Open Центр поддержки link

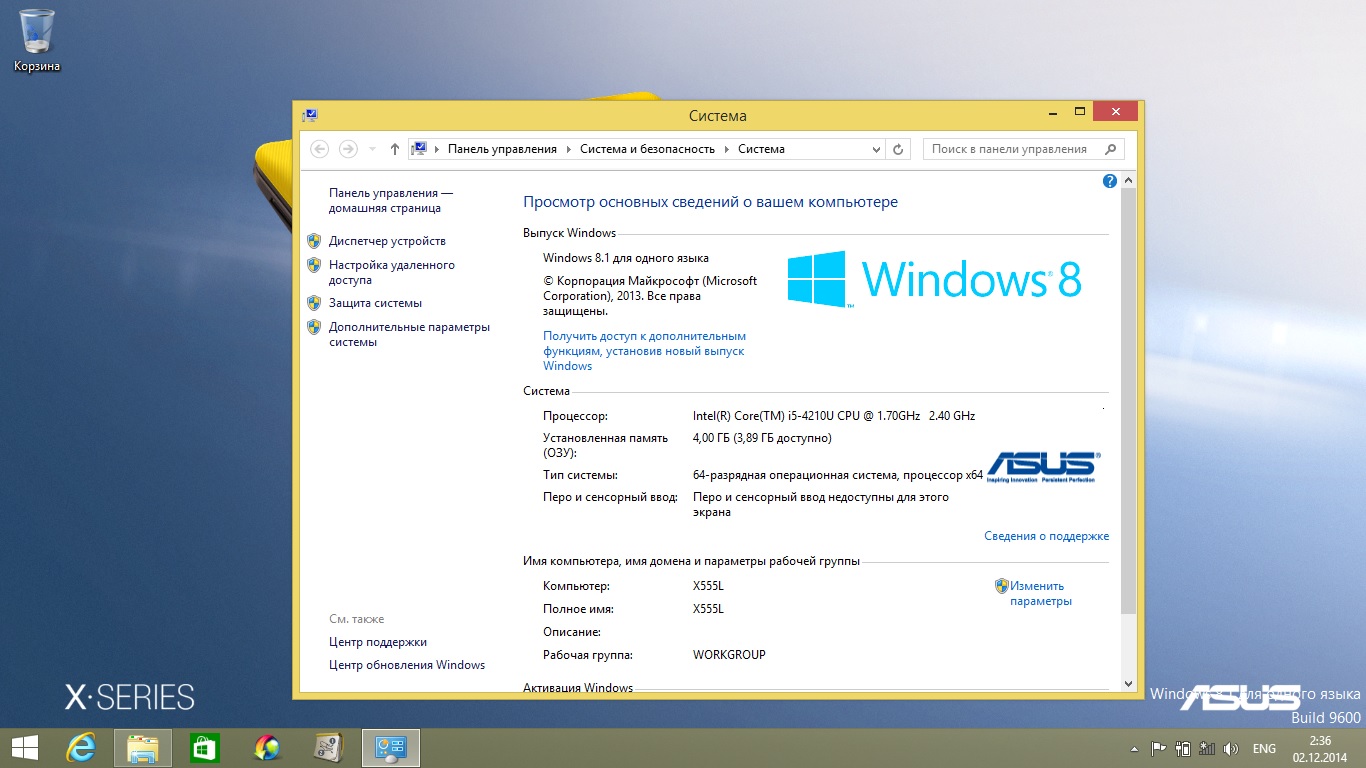coord(378,642)
